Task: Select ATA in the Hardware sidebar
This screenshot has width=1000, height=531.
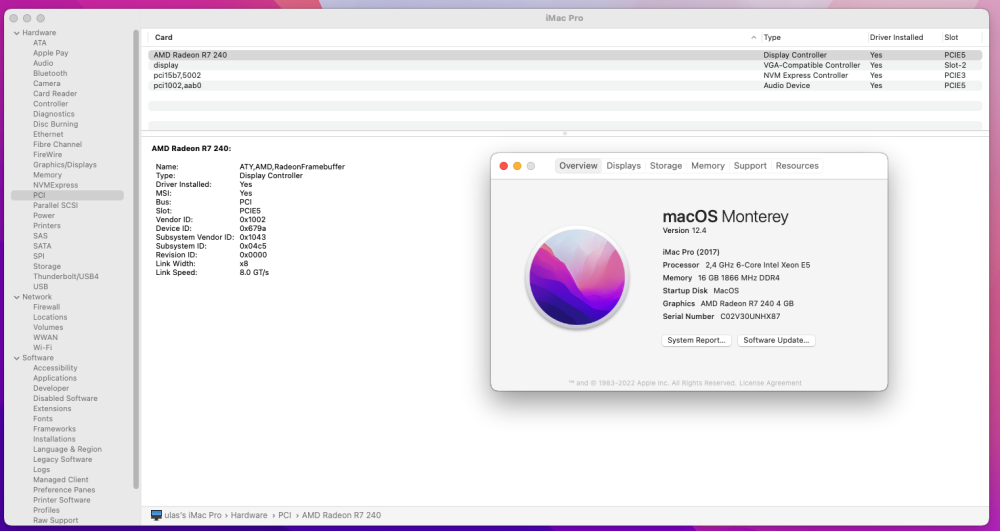Action: (40, 43)
